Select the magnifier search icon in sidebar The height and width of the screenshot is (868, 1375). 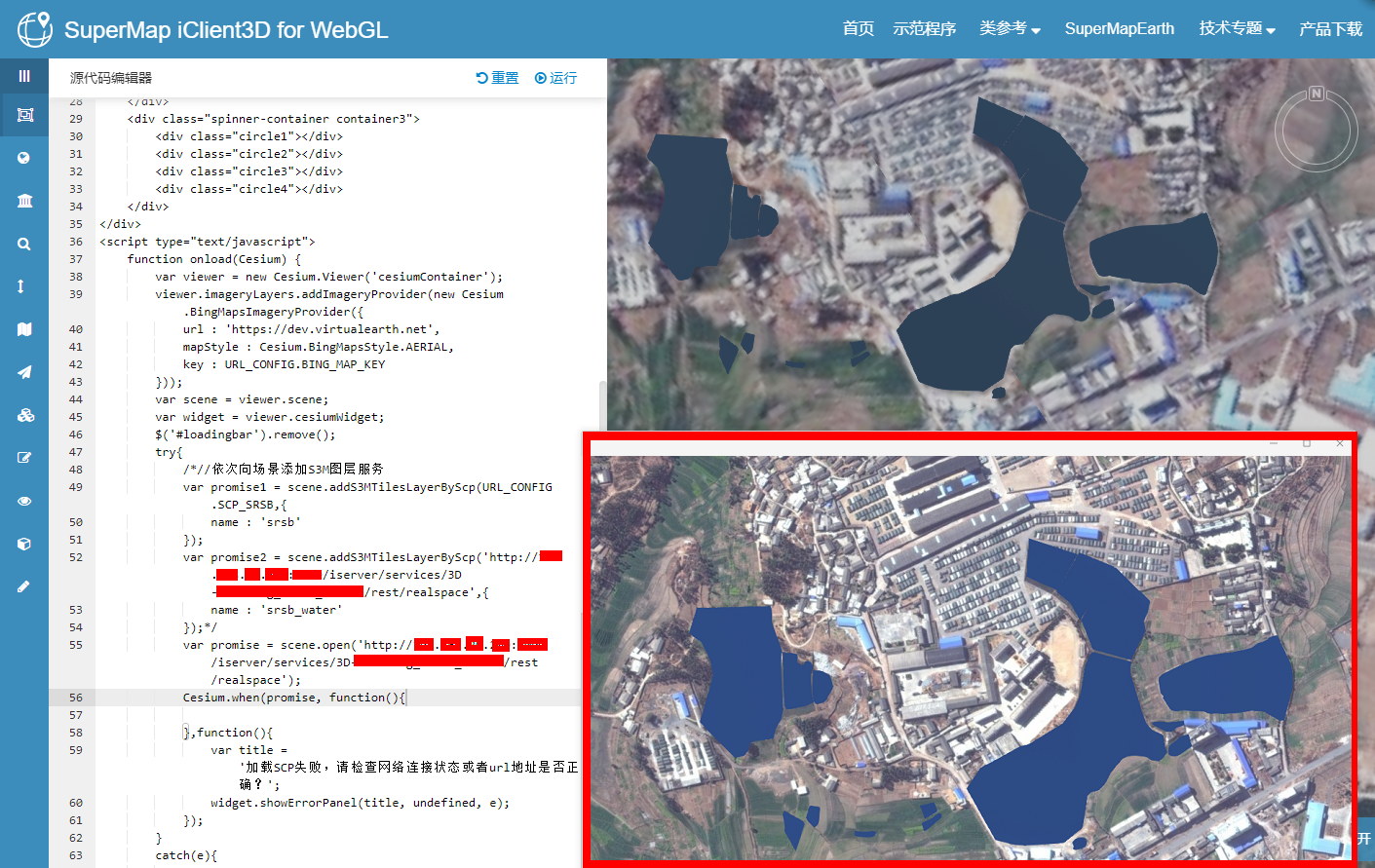24,244
